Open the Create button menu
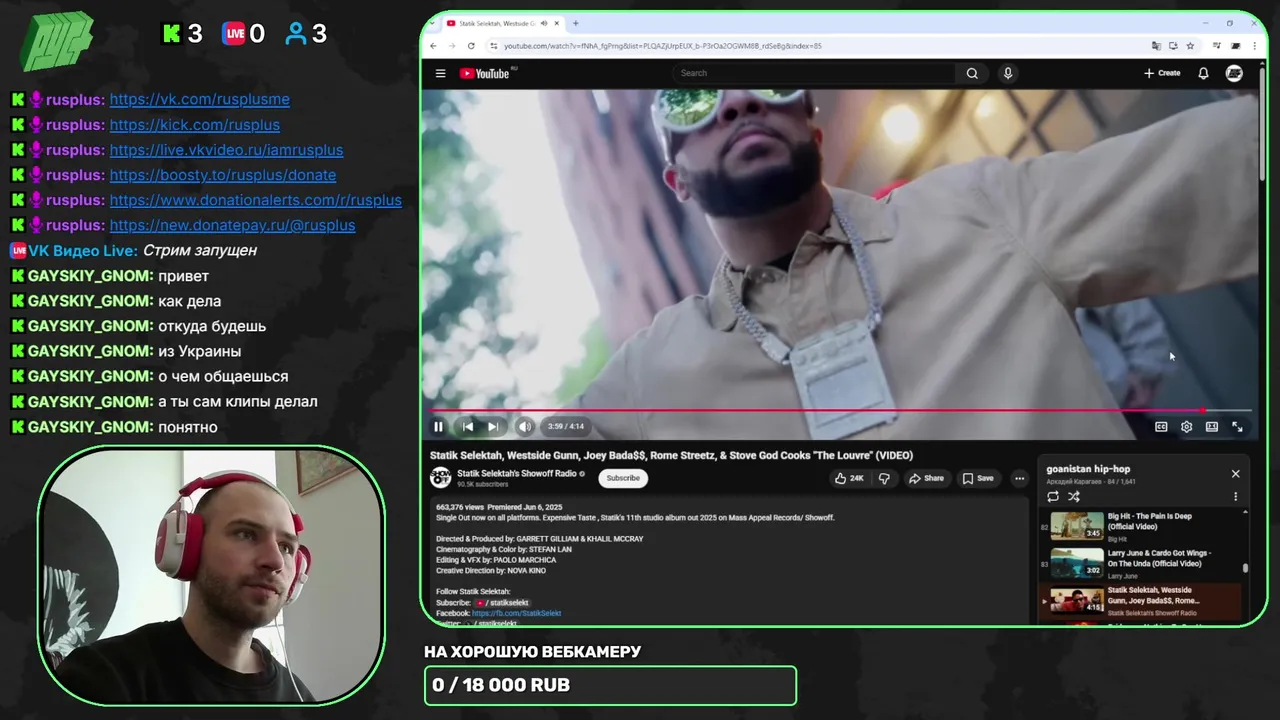The width and height of the screenshot is (1280, 720). [1162, 73]
